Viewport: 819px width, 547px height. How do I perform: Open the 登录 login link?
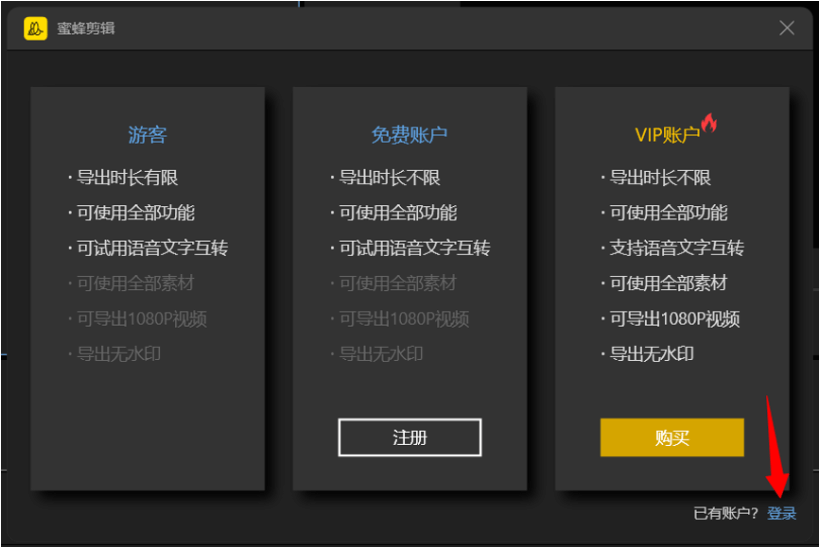781,513
